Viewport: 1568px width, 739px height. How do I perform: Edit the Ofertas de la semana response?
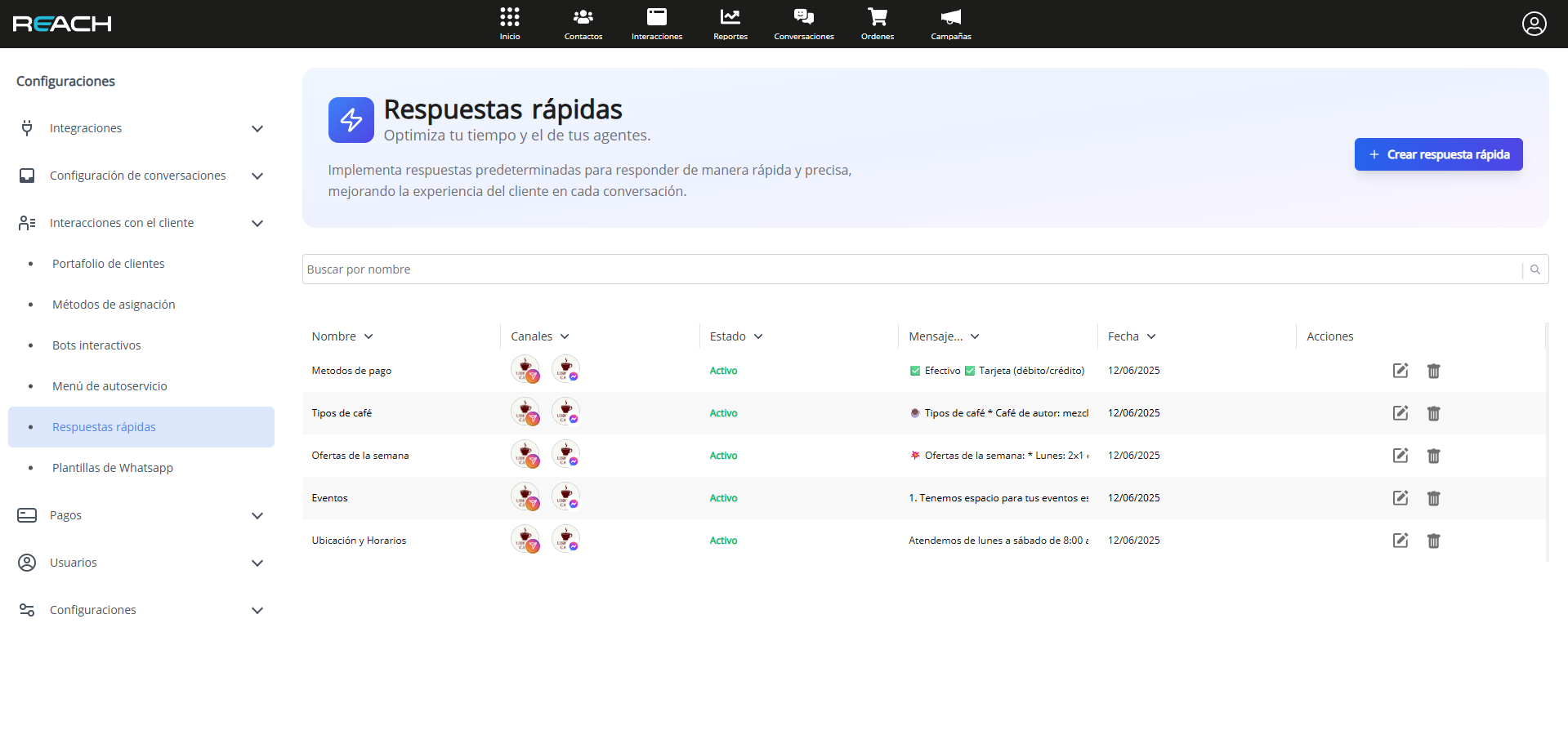[1400, 456]
